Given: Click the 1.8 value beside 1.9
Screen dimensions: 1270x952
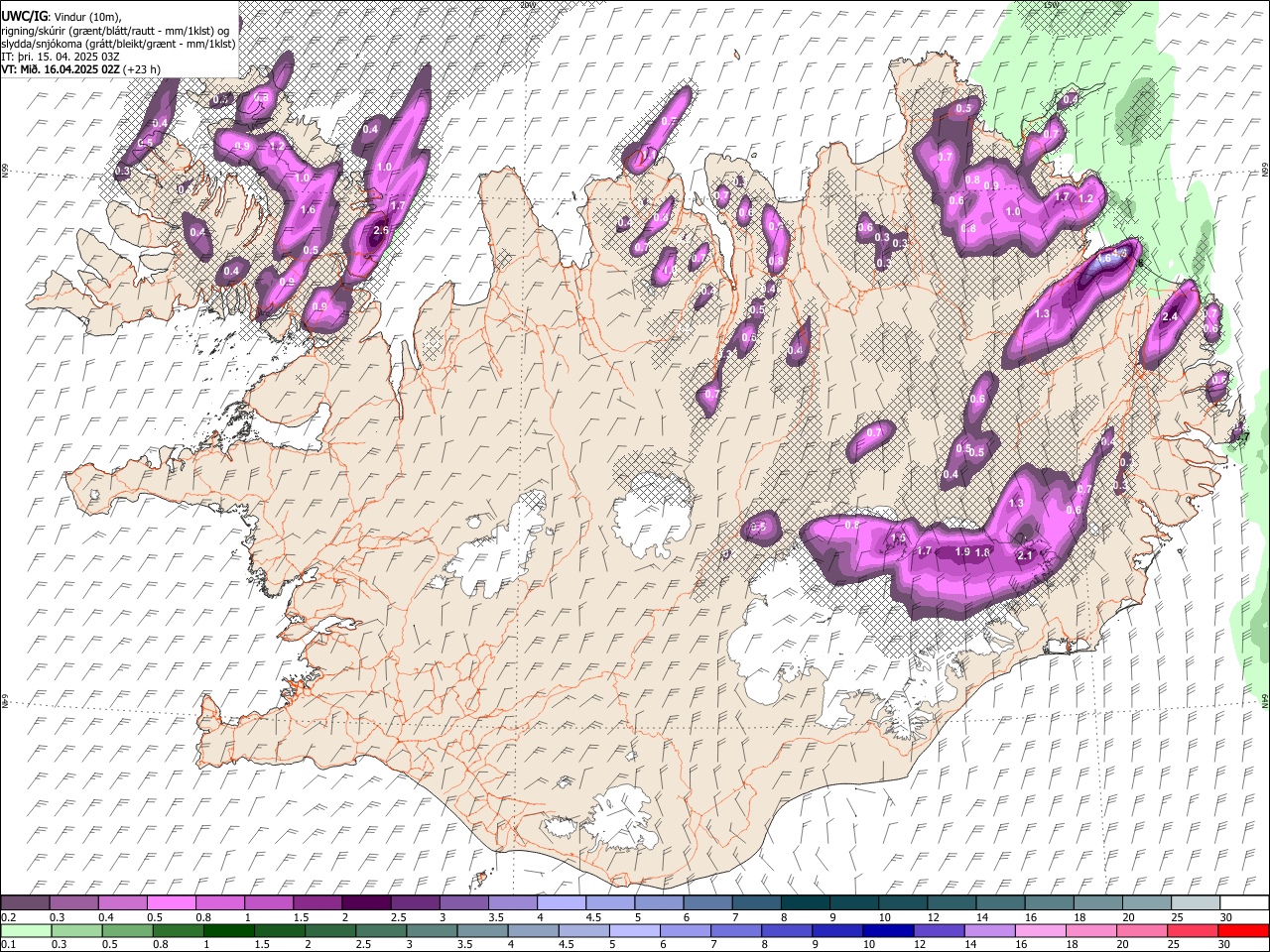Looking at the screenshot, I should [x=983, y=552].
